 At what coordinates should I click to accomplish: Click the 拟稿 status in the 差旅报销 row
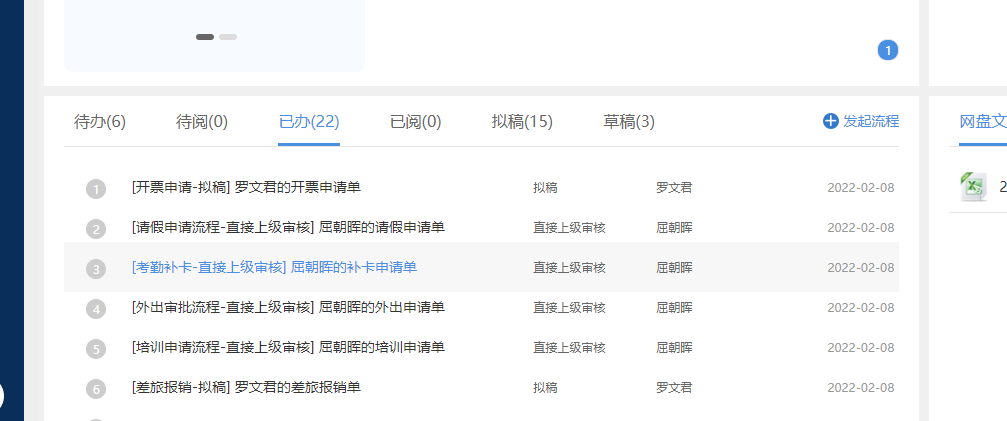click(545, 388)
